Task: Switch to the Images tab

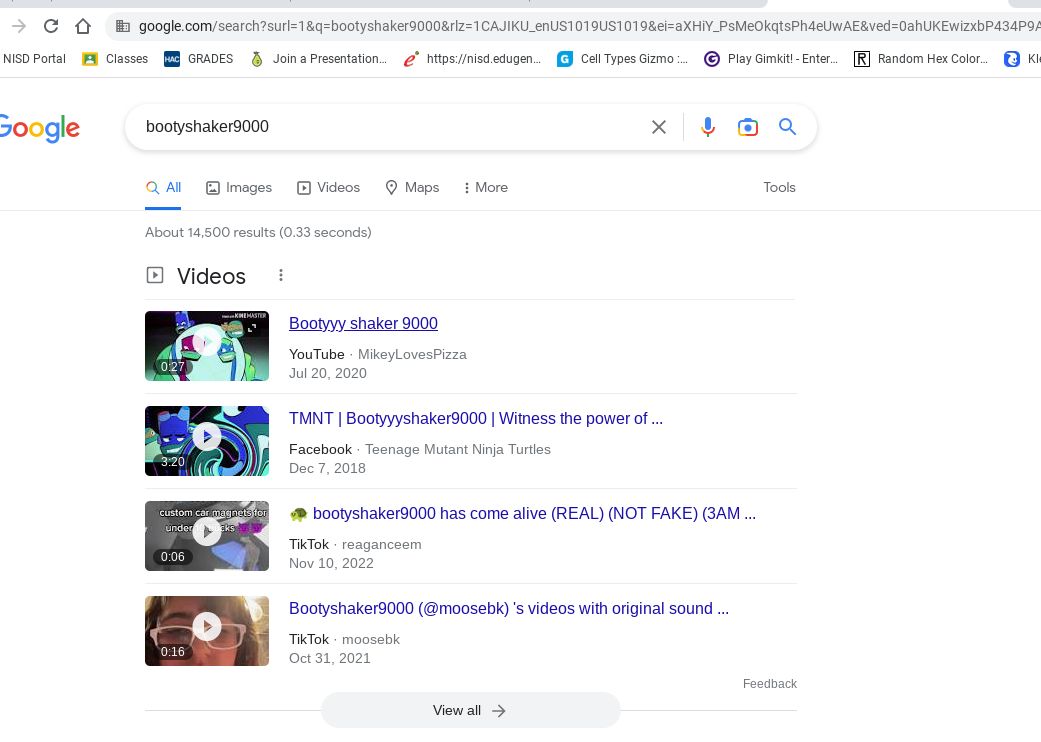Action: click(239, 187)
